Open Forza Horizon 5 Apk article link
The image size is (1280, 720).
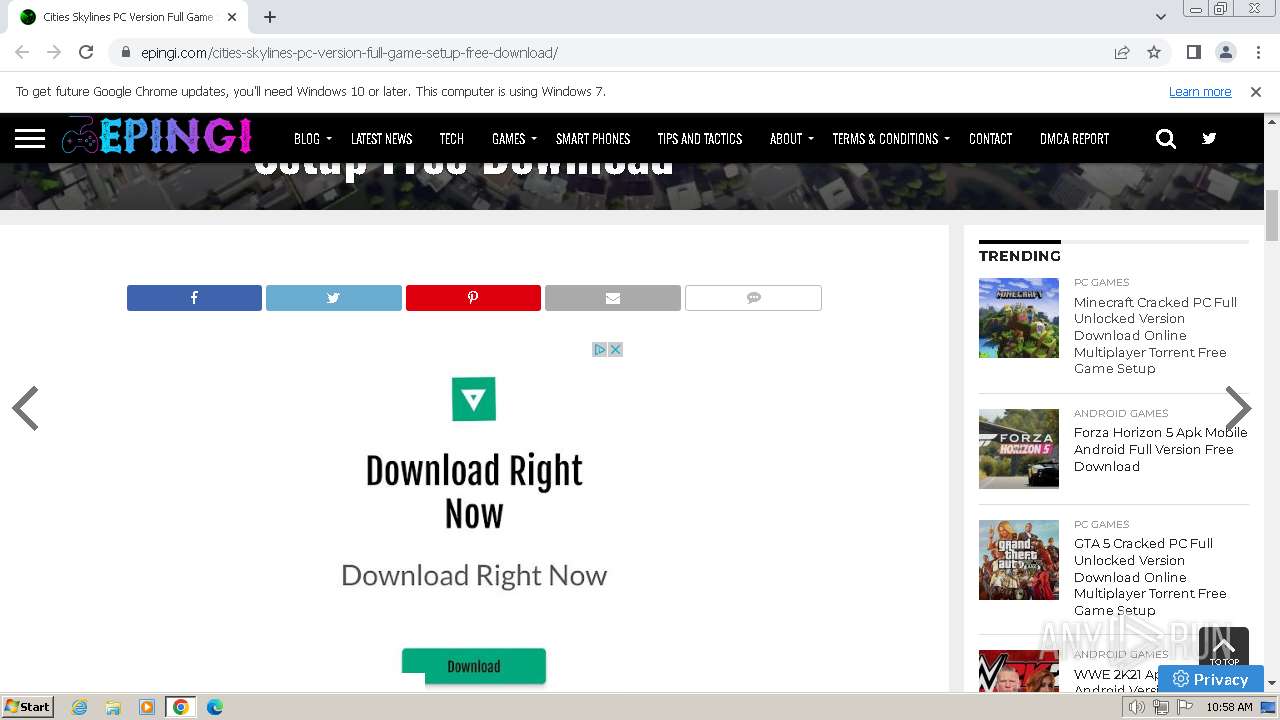click(x=1161, y=449)
